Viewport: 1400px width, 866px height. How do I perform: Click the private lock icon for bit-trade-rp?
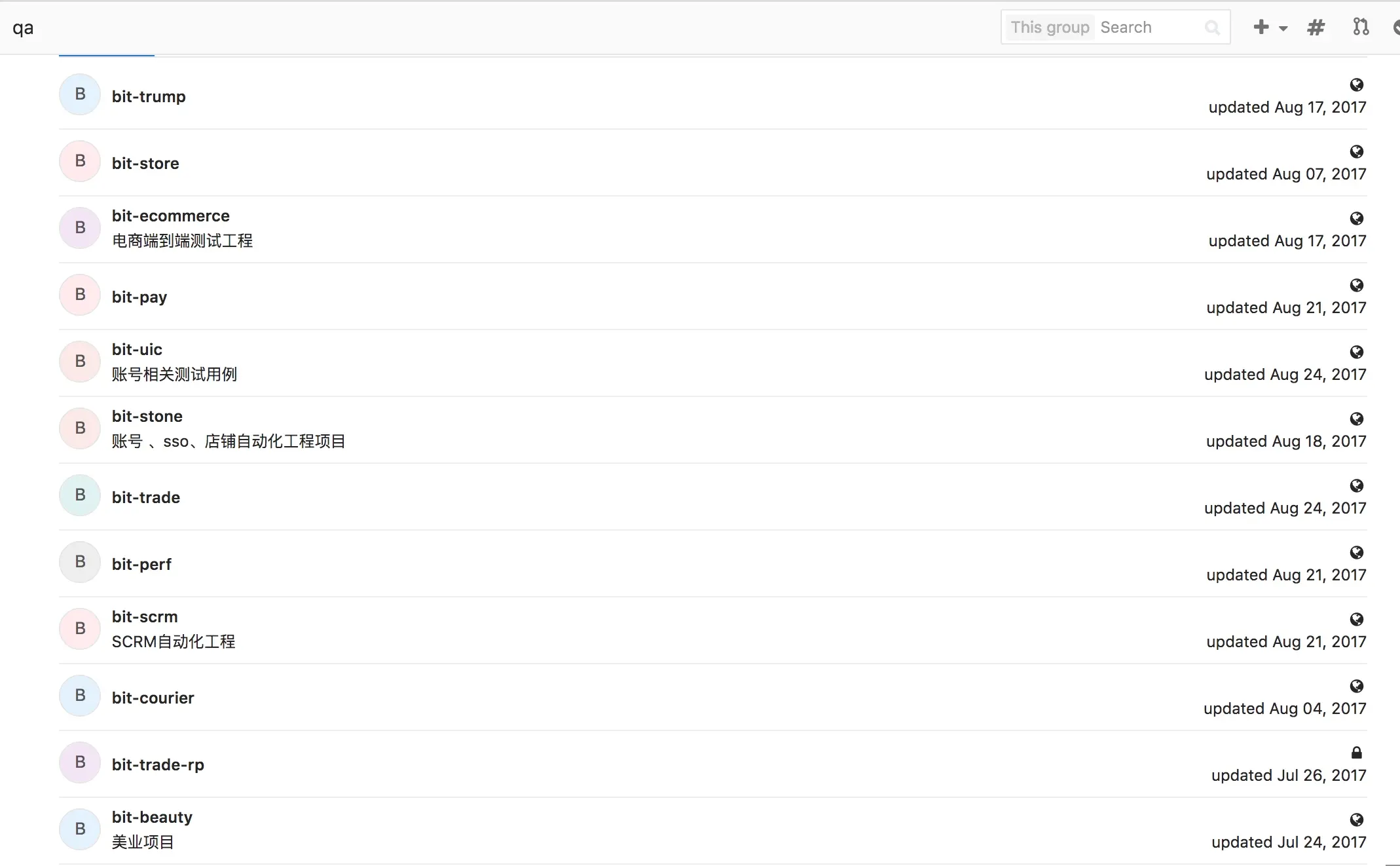click(x=1356, y=753)
